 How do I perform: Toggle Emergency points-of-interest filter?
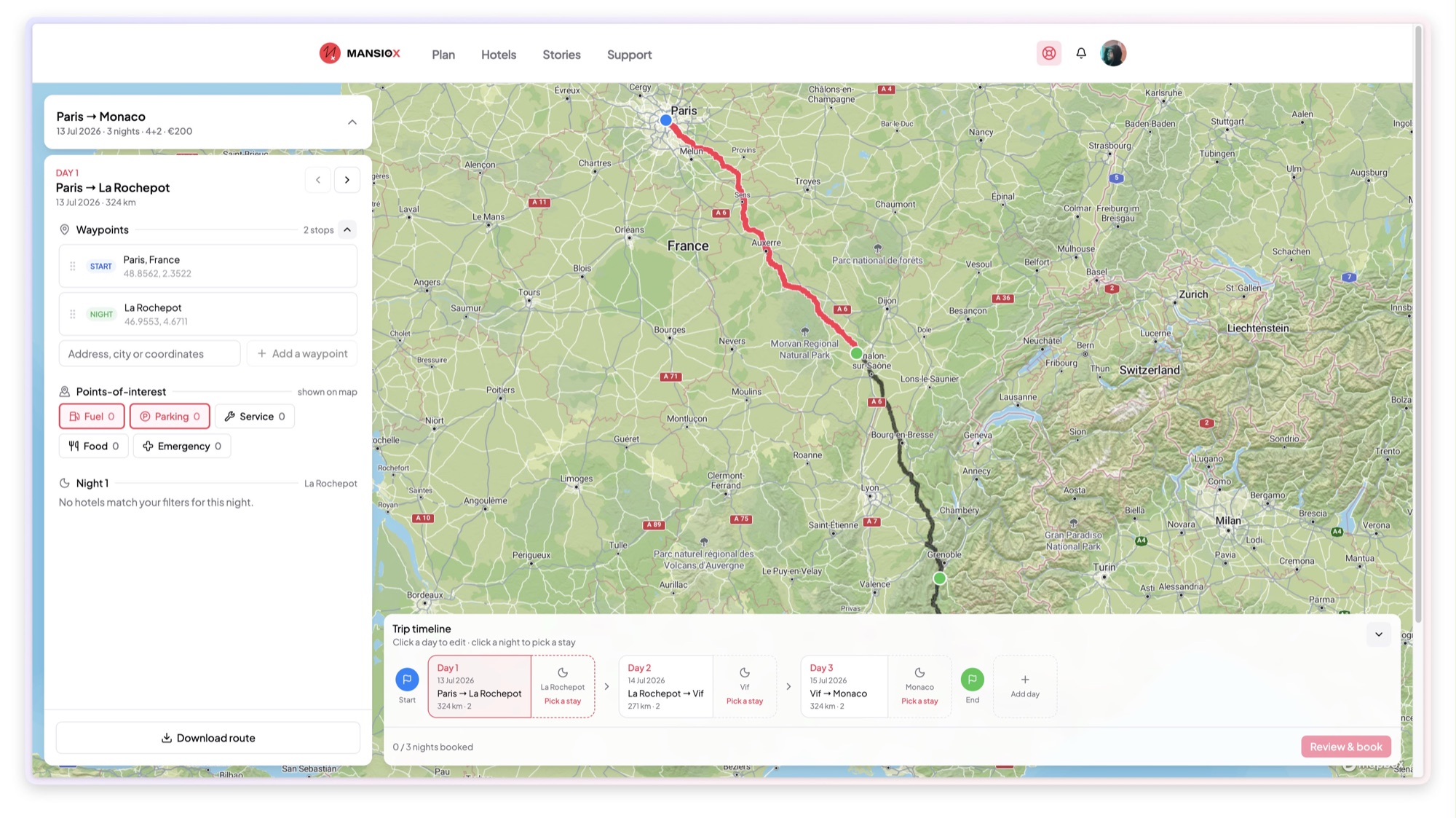pyautogui.click(x=182, y=447)
